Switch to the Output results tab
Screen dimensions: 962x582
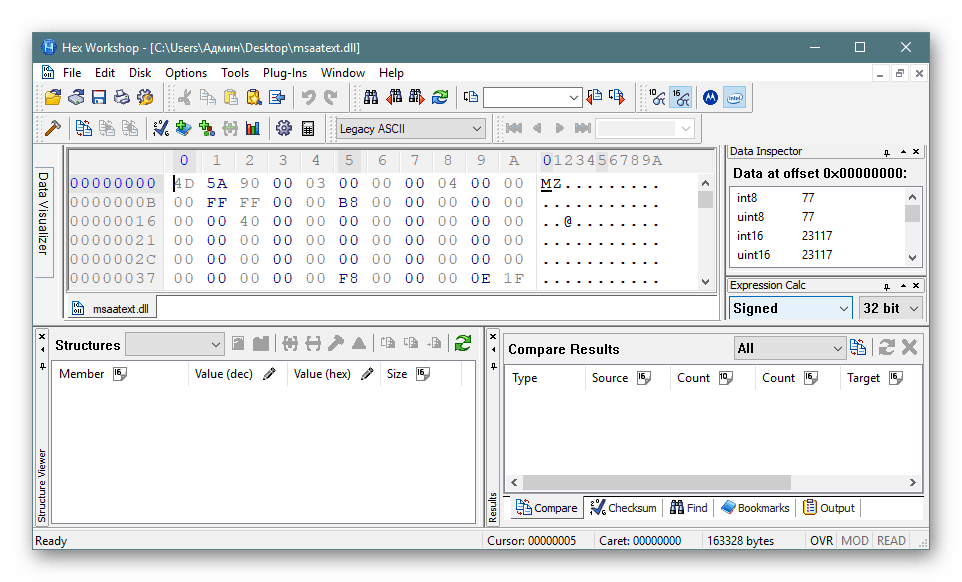point(828,508)
